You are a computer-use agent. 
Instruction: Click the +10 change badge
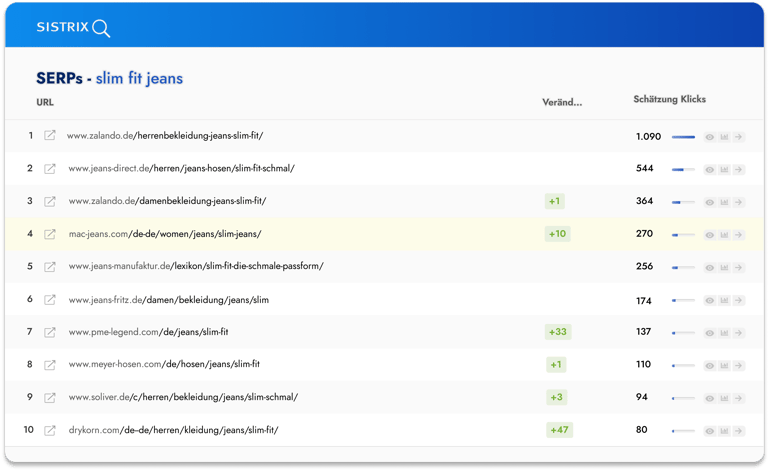tap(557, 234)
